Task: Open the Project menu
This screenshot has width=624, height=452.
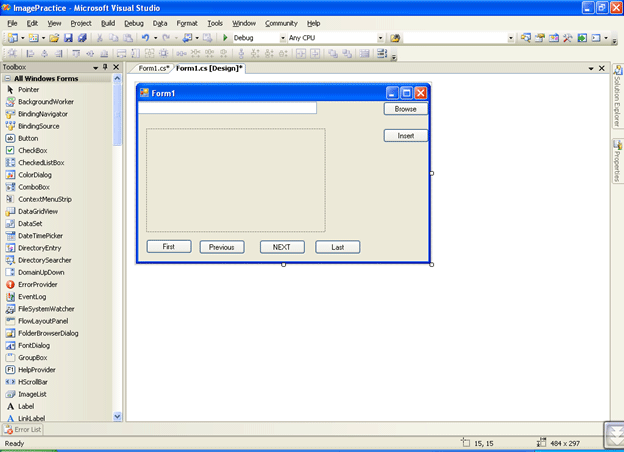Action: point(81,23)
